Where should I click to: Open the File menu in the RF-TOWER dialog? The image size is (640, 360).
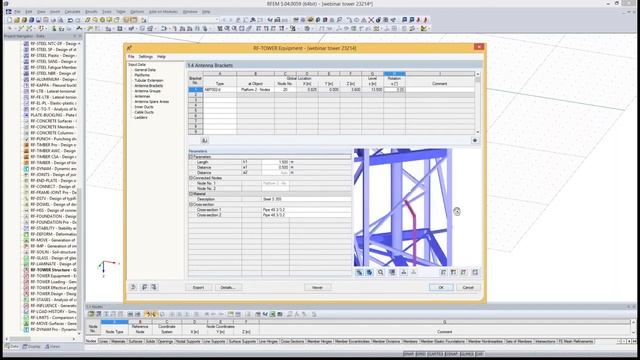click(x=131, y=57)
